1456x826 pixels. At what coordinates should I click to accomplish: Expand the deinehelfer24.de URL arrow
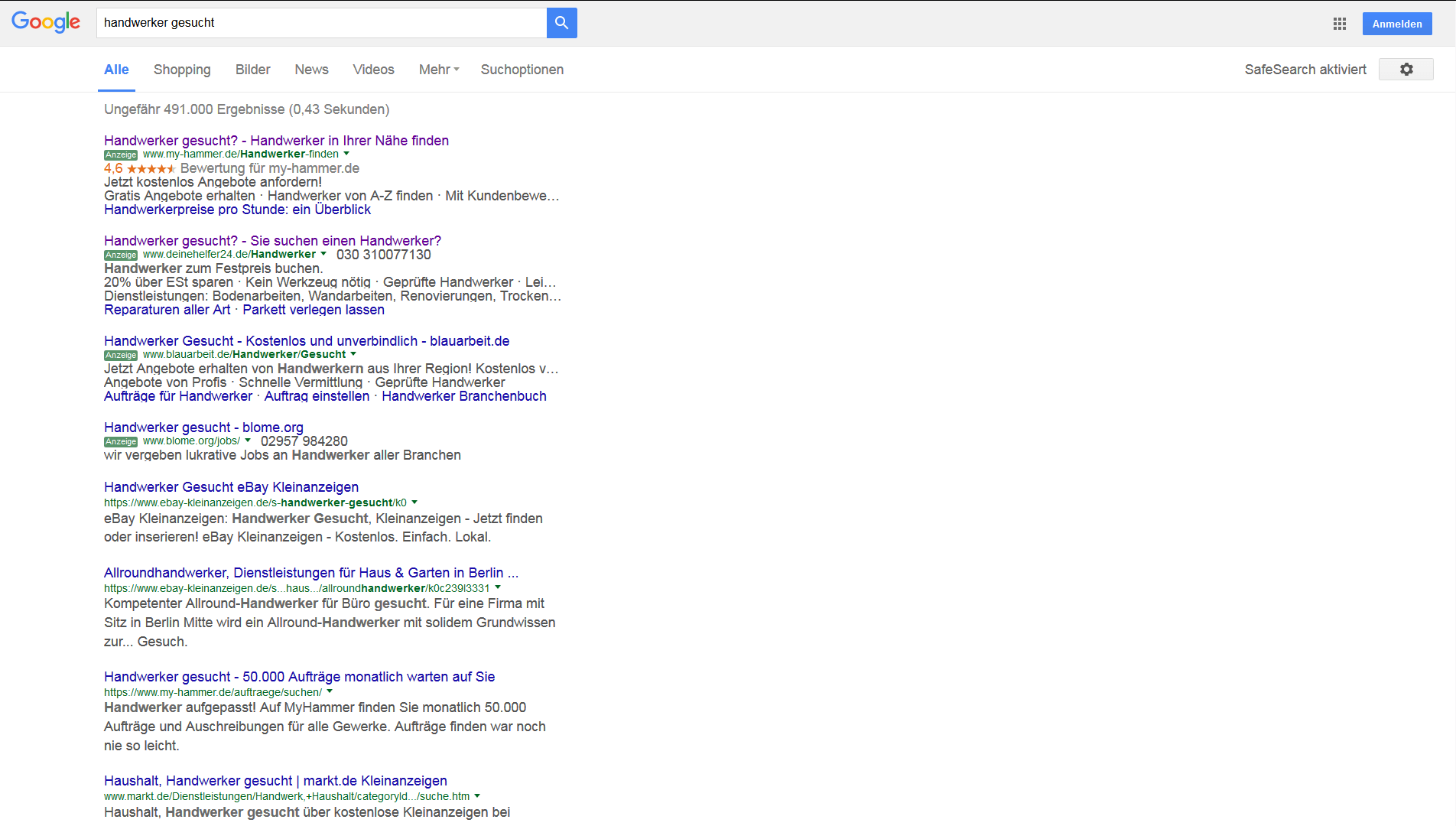pos(323,254)
